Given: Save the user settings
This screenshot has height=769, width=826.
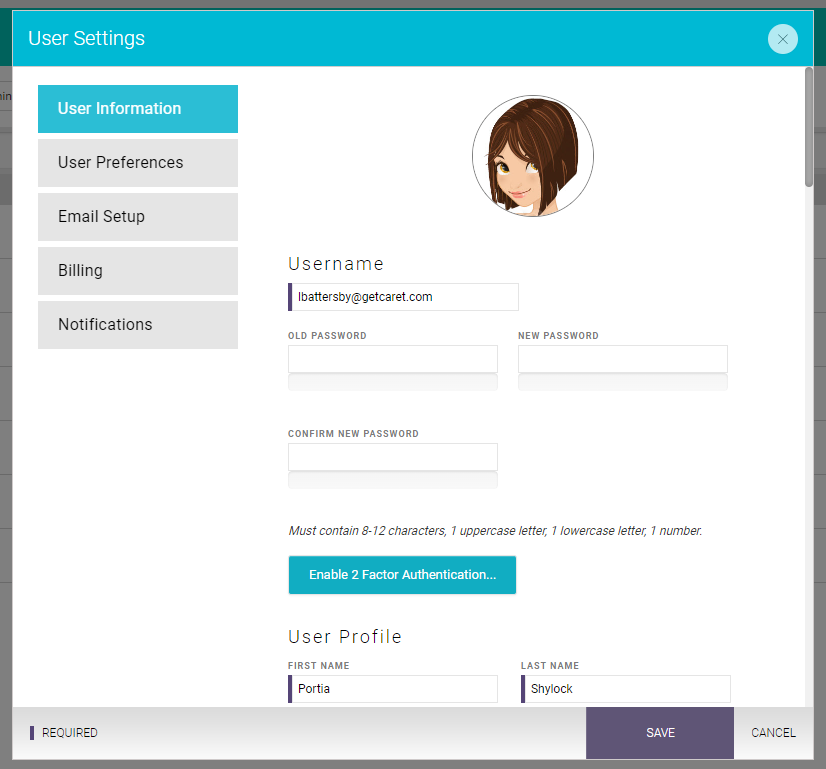Looking at the screenshot, I should pyautogui.click(x=659, y=732).
